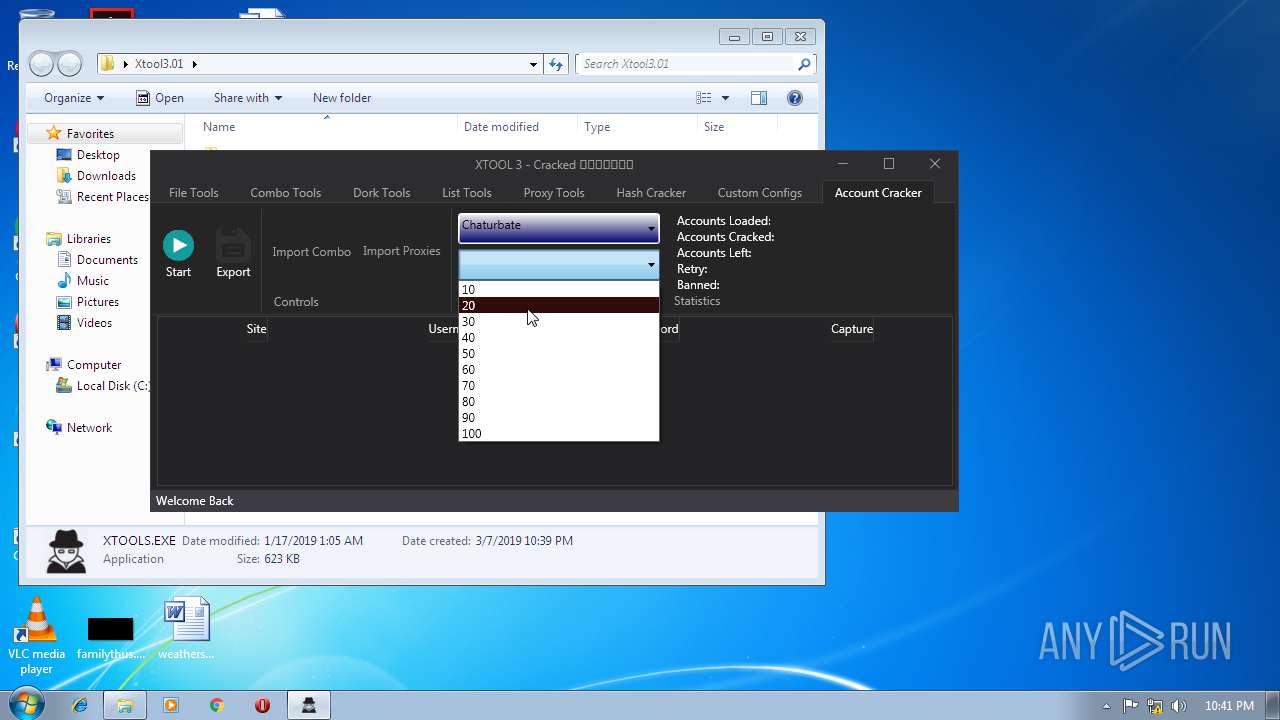
Task: Select 30 from the dropdown list
Action: (x=559, y=321)
